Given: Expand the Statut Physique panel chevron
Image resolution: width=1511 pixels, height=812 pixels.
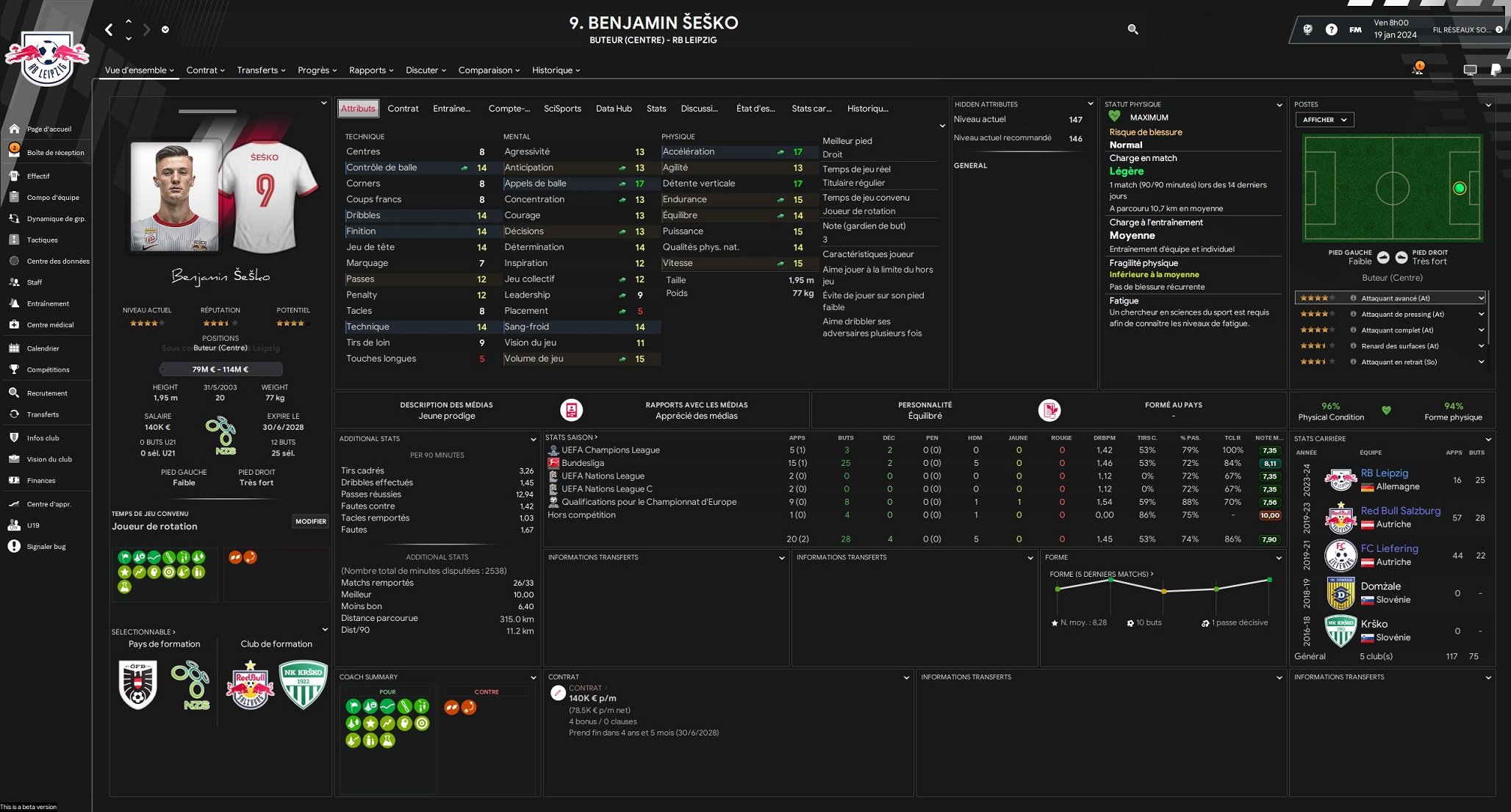Looking at the screenshot, I should (x=1279, y=104).
